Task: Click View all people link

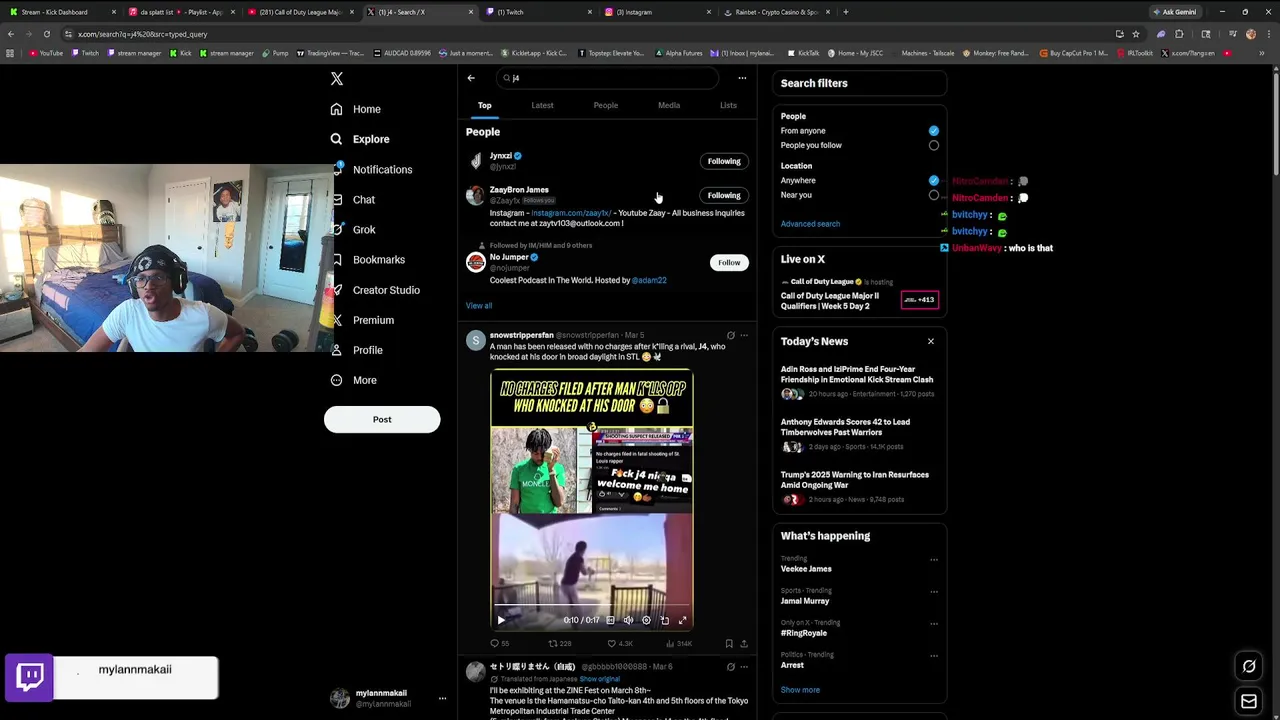Action: 479,306
